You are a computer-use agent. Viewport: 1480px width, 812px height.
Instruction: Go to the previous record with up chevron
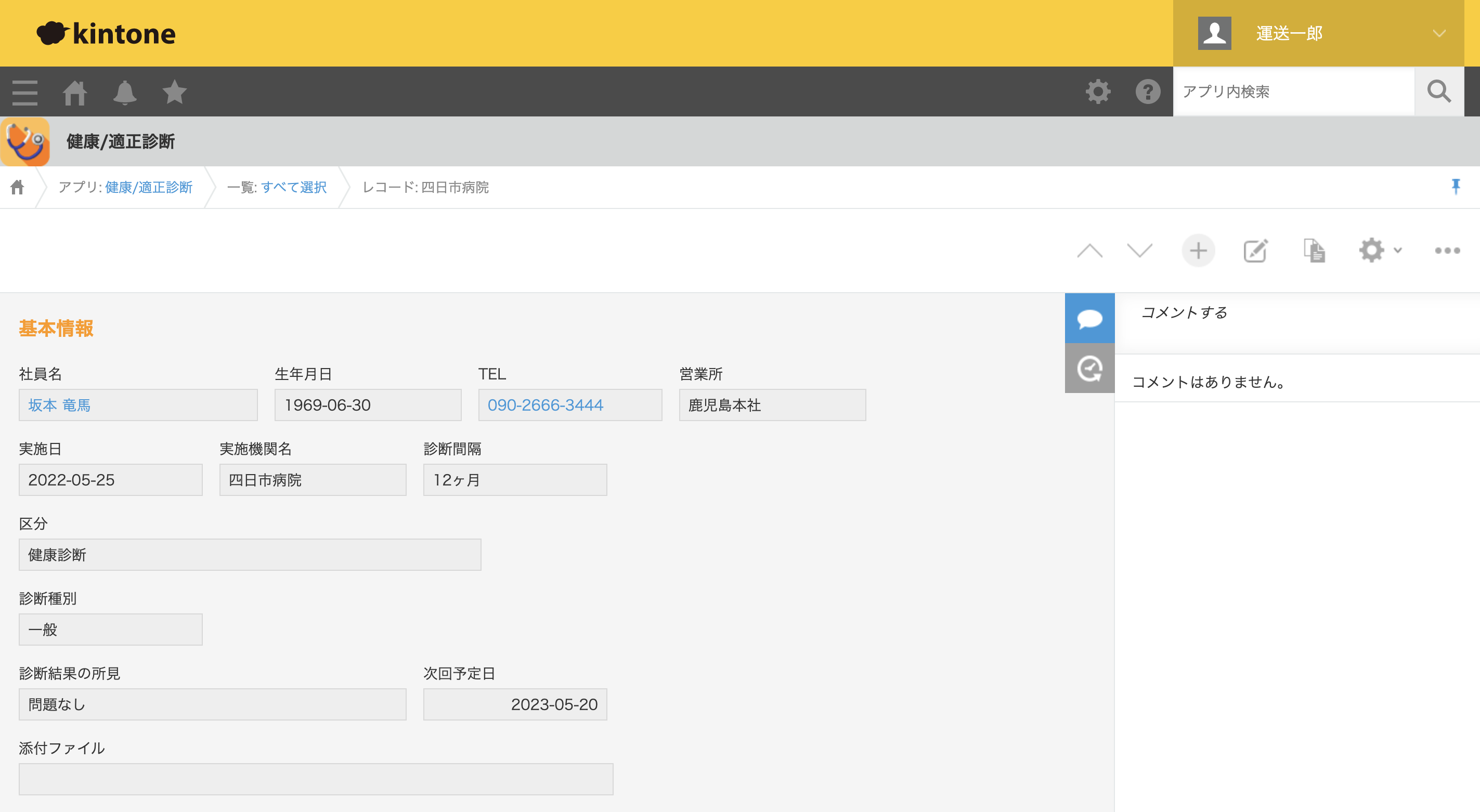(1089, 251)
